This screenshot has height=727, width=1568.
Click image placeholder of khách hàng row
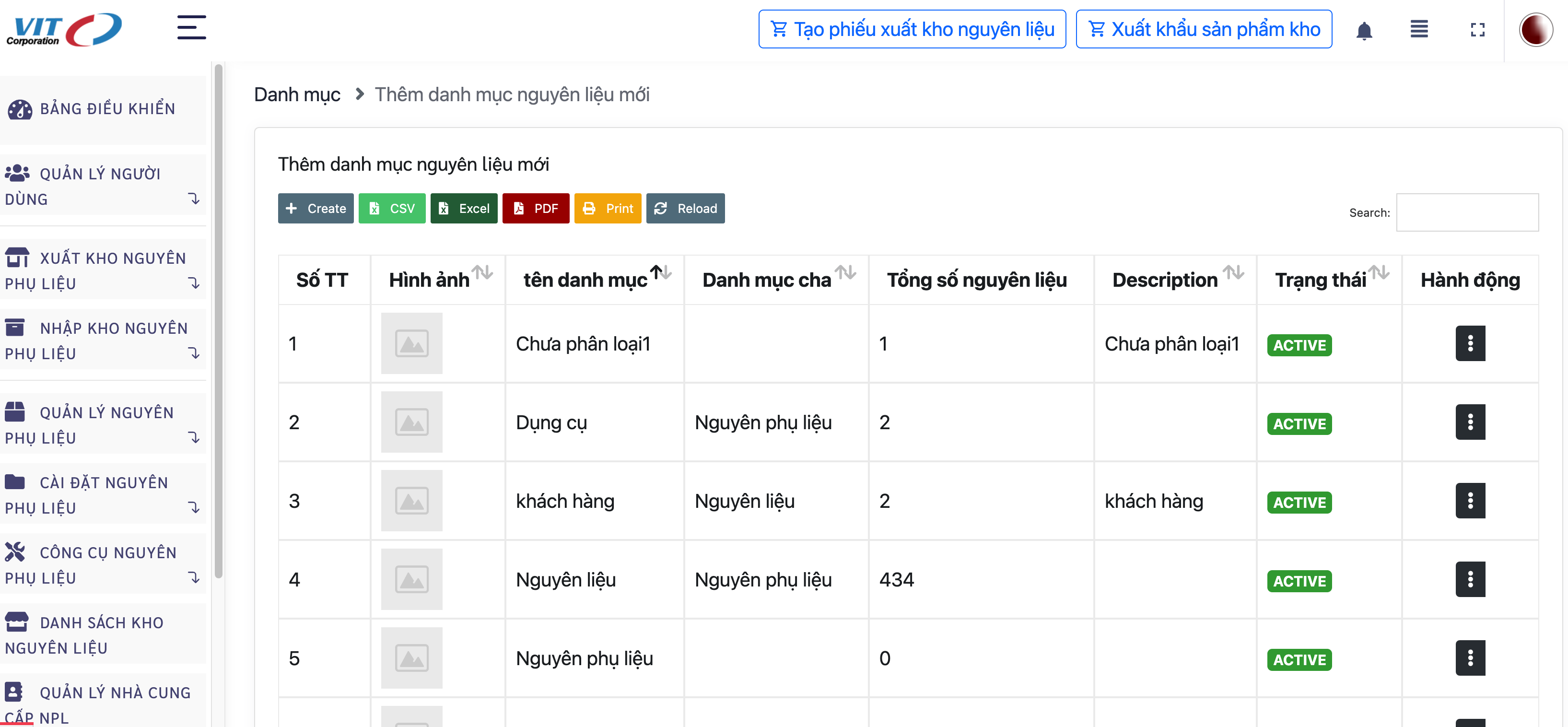click(411, 501)
